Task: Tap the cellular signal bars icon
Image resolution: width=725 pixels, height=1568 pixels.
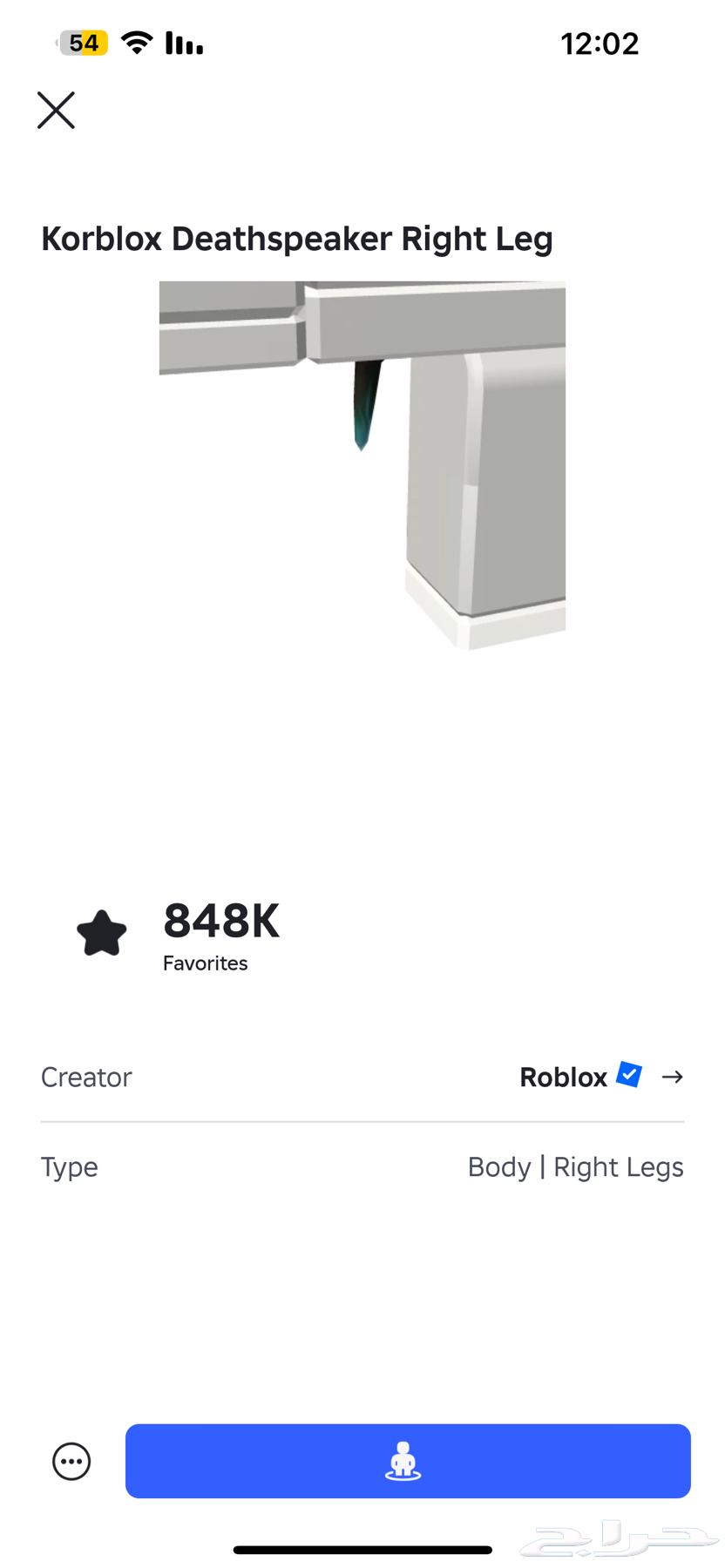Action: point(184,43)
